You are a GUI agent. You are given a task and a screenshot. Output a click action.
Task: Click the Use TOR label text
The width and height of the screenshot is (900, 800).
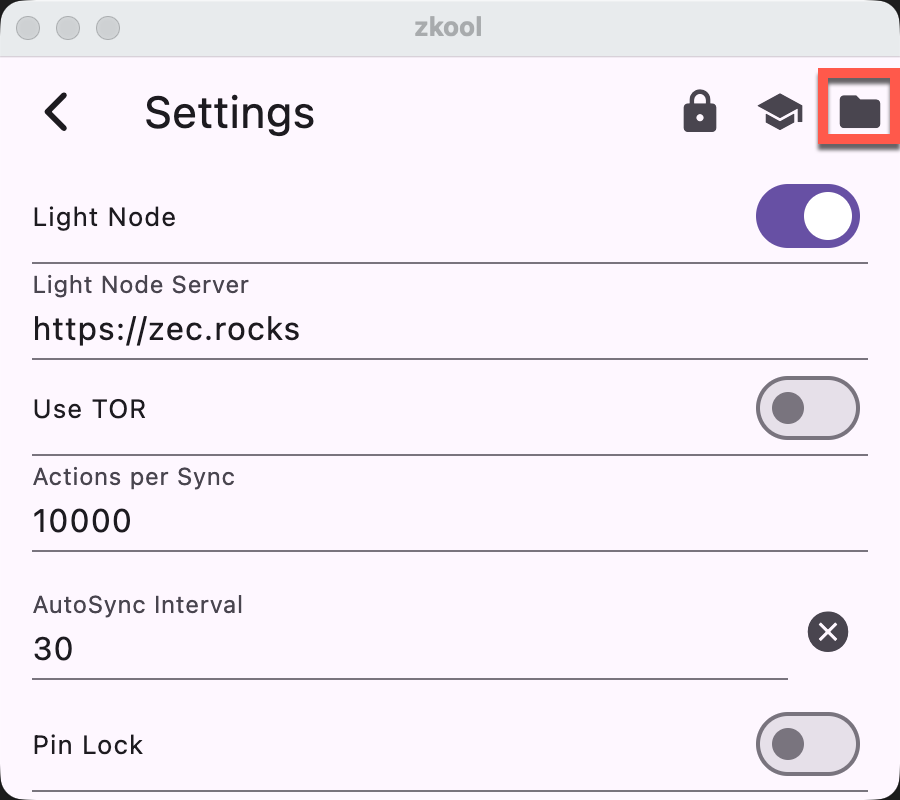[x=89, y=409]
